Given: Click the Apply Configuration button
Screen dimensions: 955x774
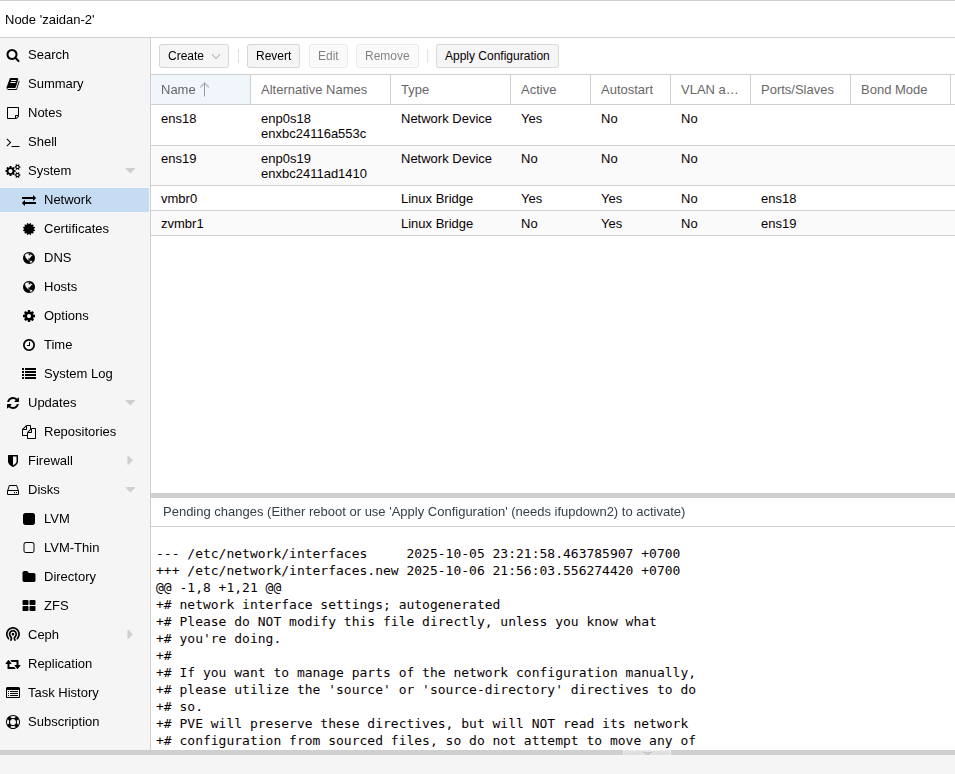Looking at the screenshot, I should coord(497,56).
